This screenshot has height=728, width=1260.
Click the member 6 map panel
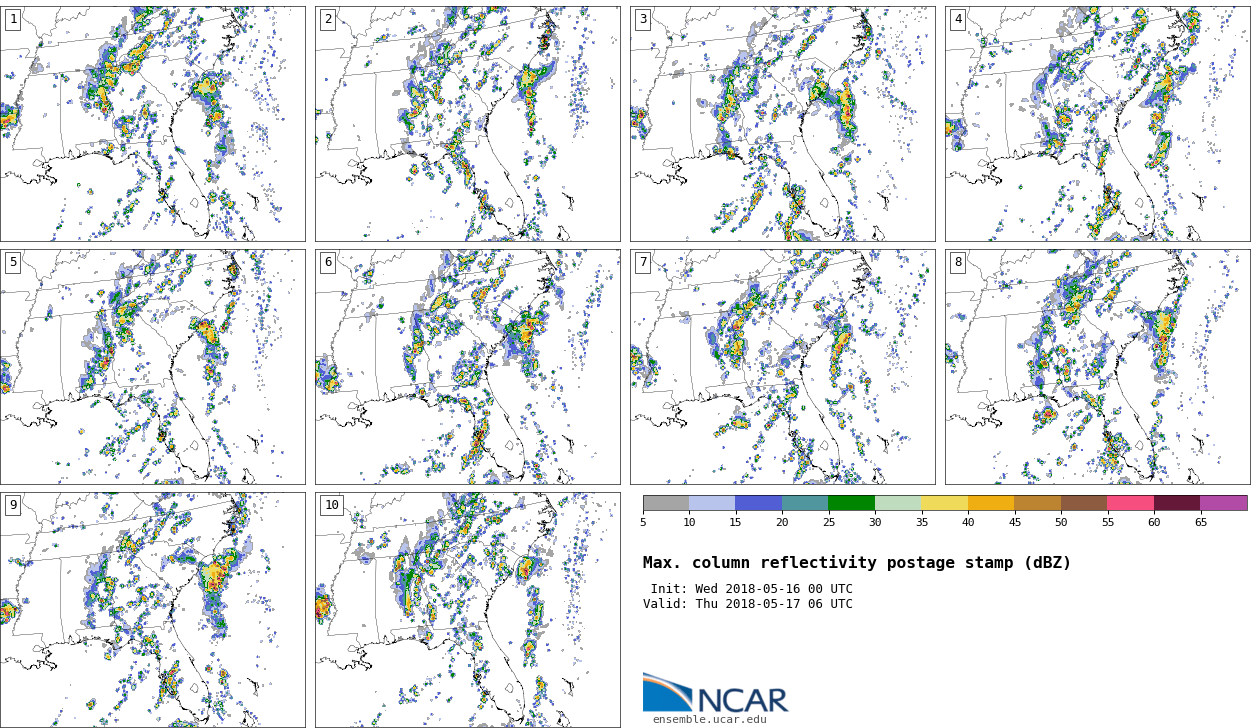(x=467, y=367)
